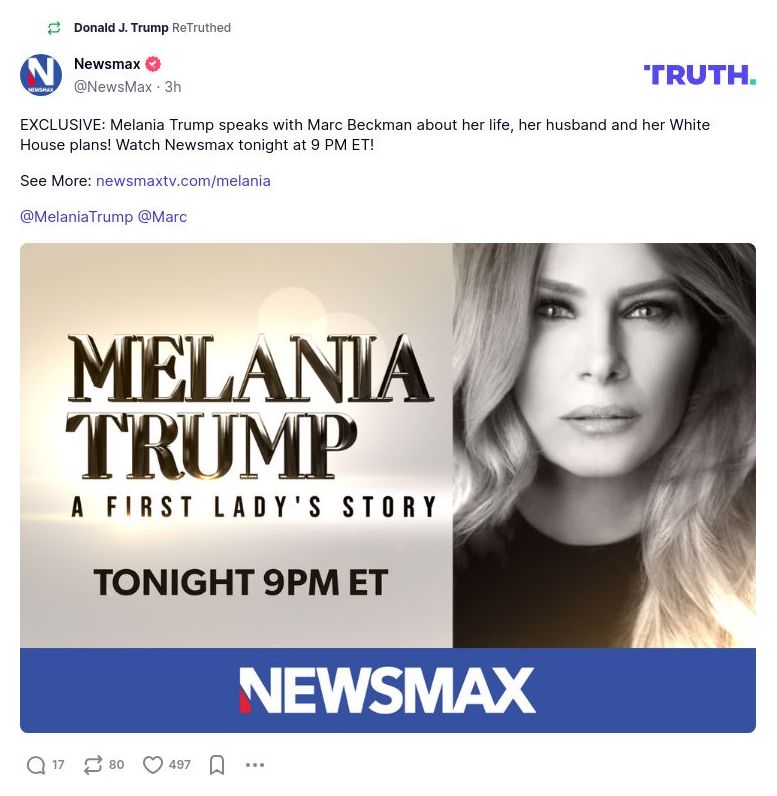Image resolution: width=777 pixels, height=796 pixels.
Task: Click the Newsmax profile avatar
Action: coord(41,75)
